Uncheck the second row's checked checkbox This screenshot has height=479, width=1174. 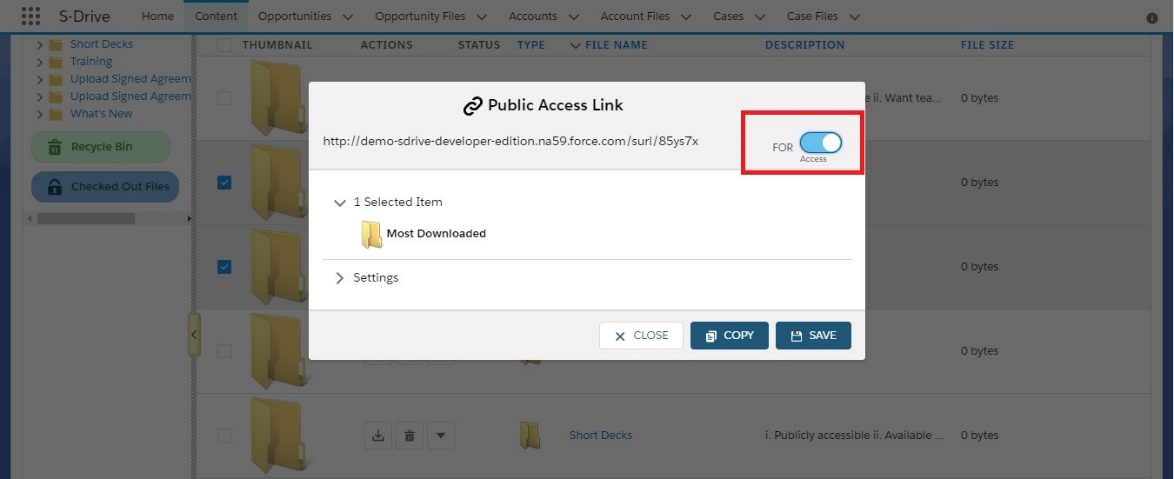click(224, 182)
